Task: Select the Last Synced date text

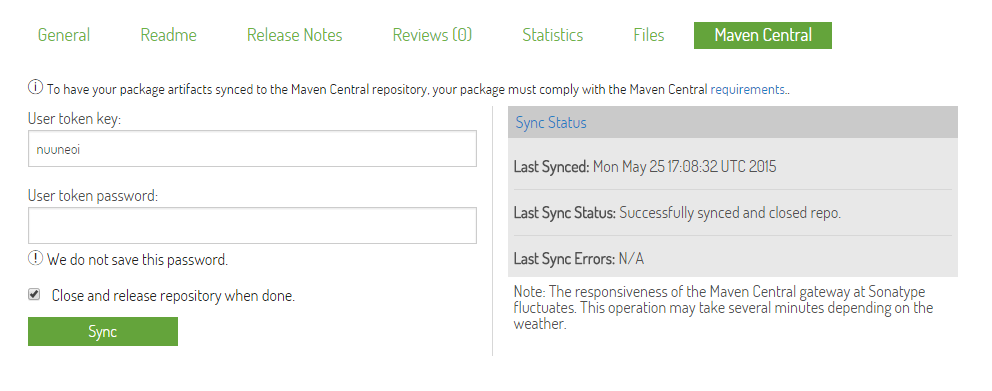Action: click(x=685, y=167)
